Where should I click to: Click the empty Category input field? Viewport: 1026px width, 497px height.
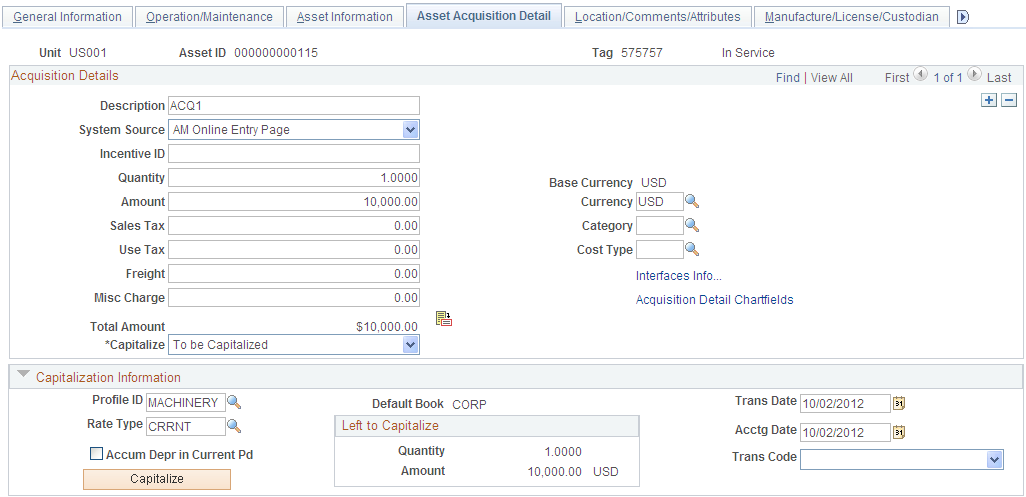[660, 226]
